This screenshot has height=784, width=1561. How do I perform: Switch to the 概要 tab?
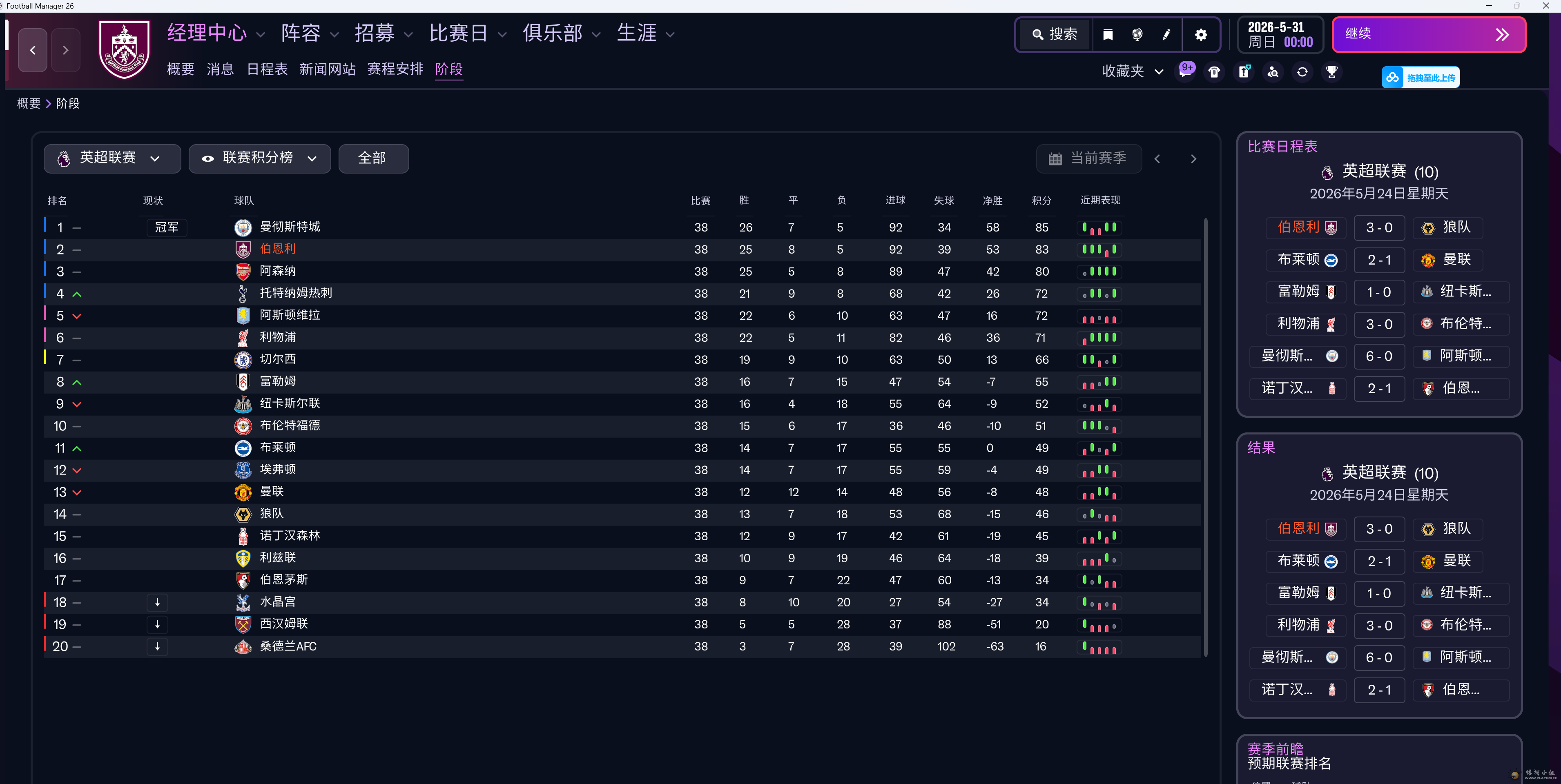click(181, 69)
